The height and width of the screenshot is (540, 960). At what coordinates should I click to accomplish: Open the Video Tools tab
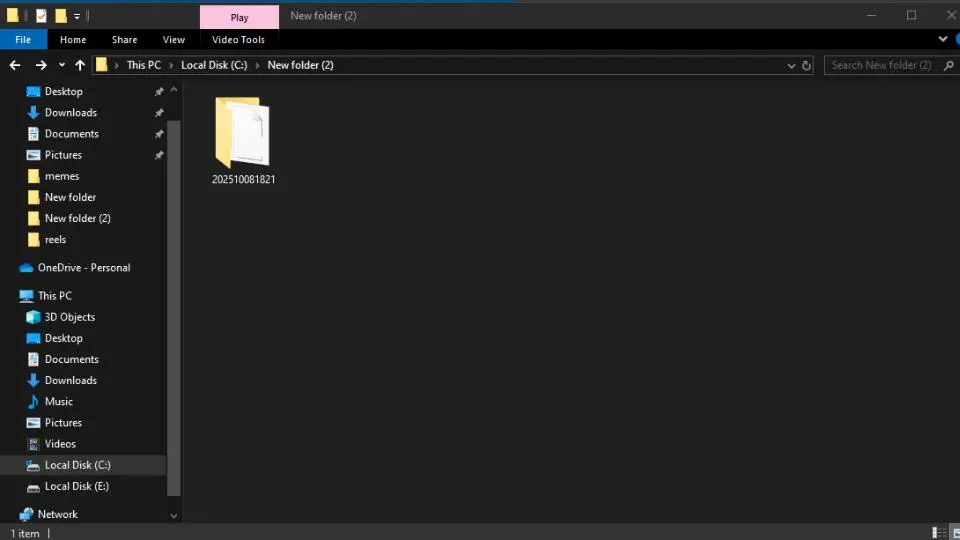238,40
